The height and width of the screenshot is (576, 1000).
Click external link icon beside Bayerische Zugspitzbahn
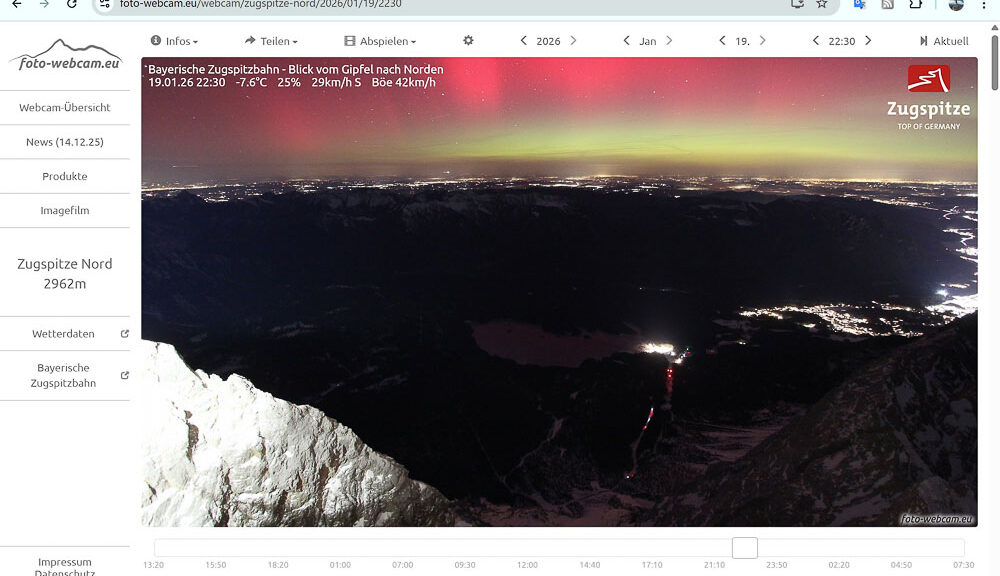click(x=125, y=376)
